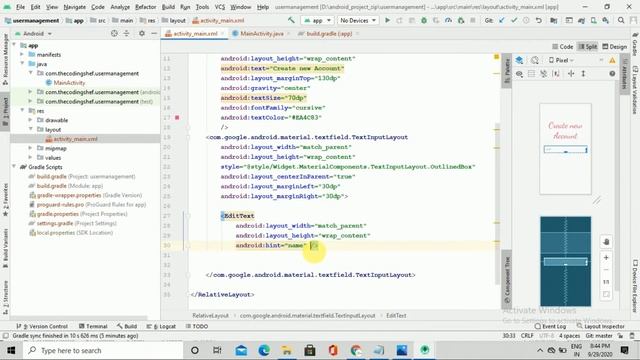Open the Logcat tool window
This screenshot has width=640, height=360.
pos(161,326)
